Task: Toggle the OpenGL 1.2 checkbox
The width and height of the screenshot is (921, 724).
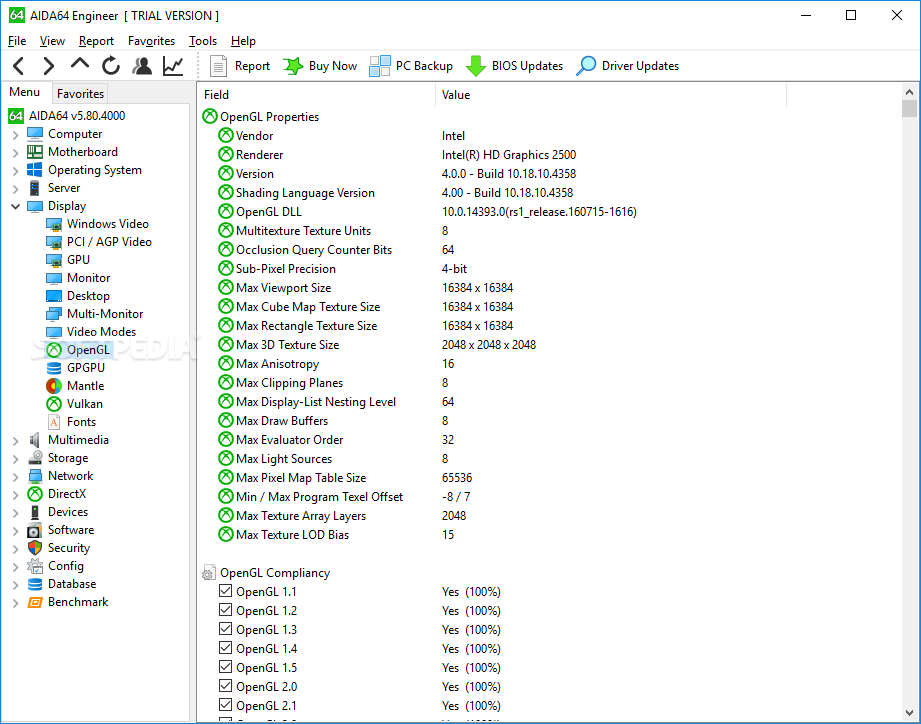Action: 226,609
